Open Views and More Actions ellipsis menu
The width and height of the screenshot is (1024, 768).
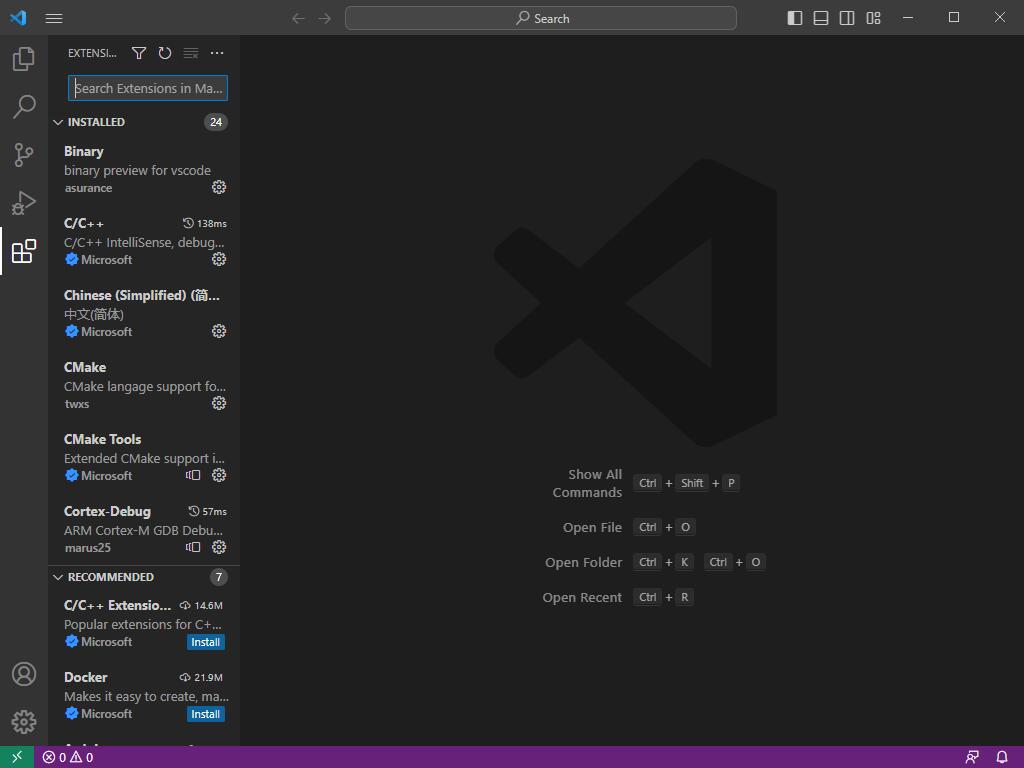pos(217,53)
